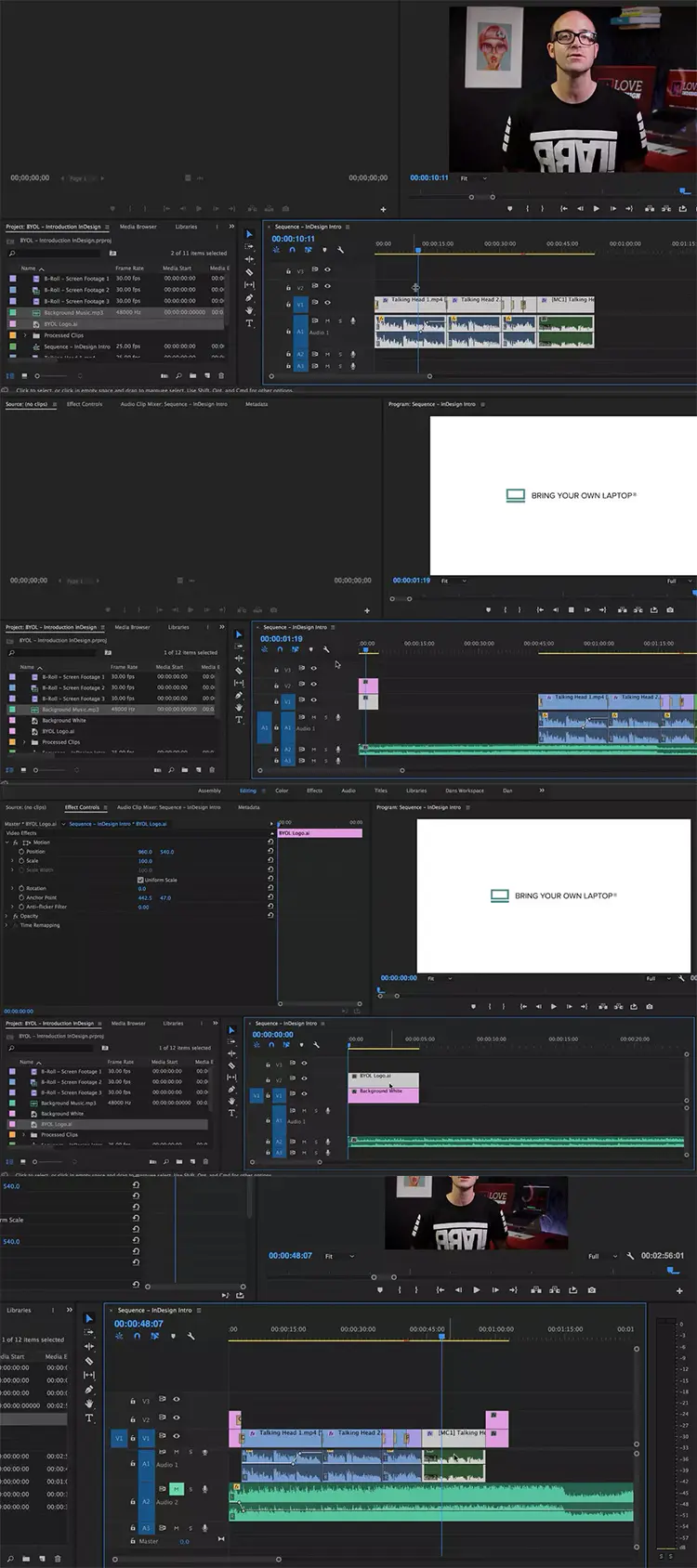Image resolution: width=697 pixels, height=1568 pixels.
Task: Play the program monitor showing 00:00:48:07
Action: pyautogui.click(x=477, y=1289)
